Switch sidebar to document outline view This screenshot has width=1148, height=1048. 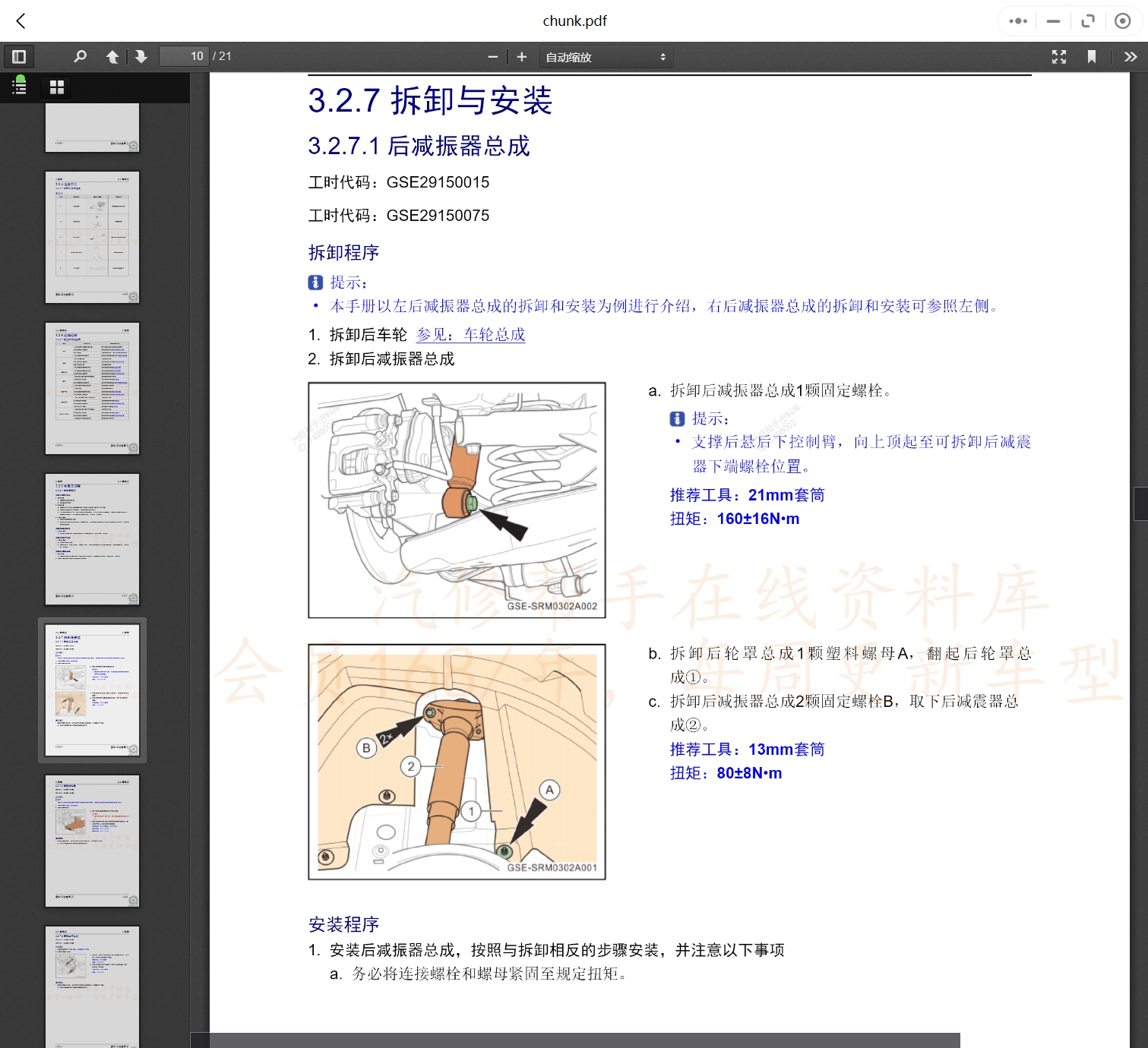click(18, 87)
